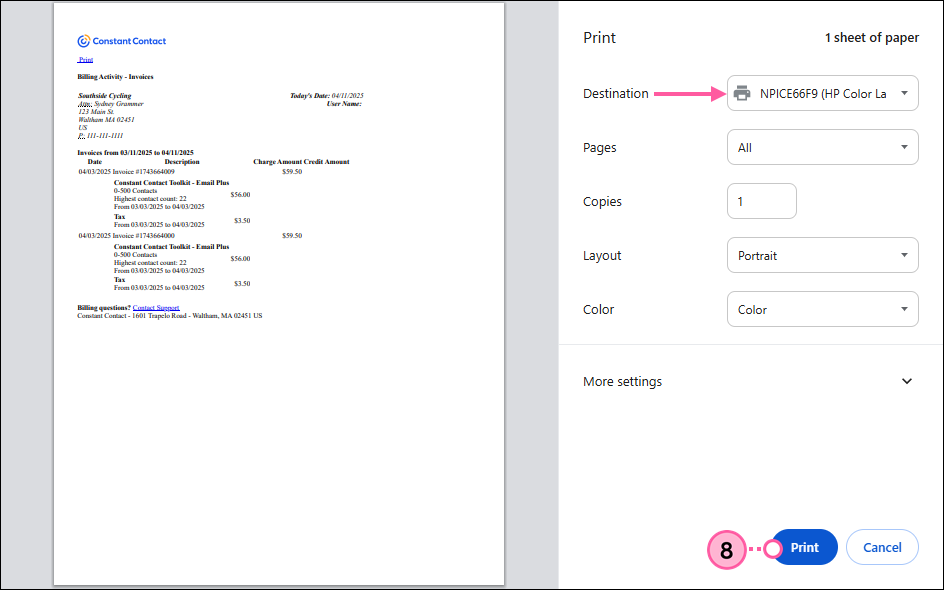Click Invoices from 03/11/2025 to 04/11/2025 text
The height and width of the screenshot is (590, 944).
pyautogui.click(x=135, y=153)
